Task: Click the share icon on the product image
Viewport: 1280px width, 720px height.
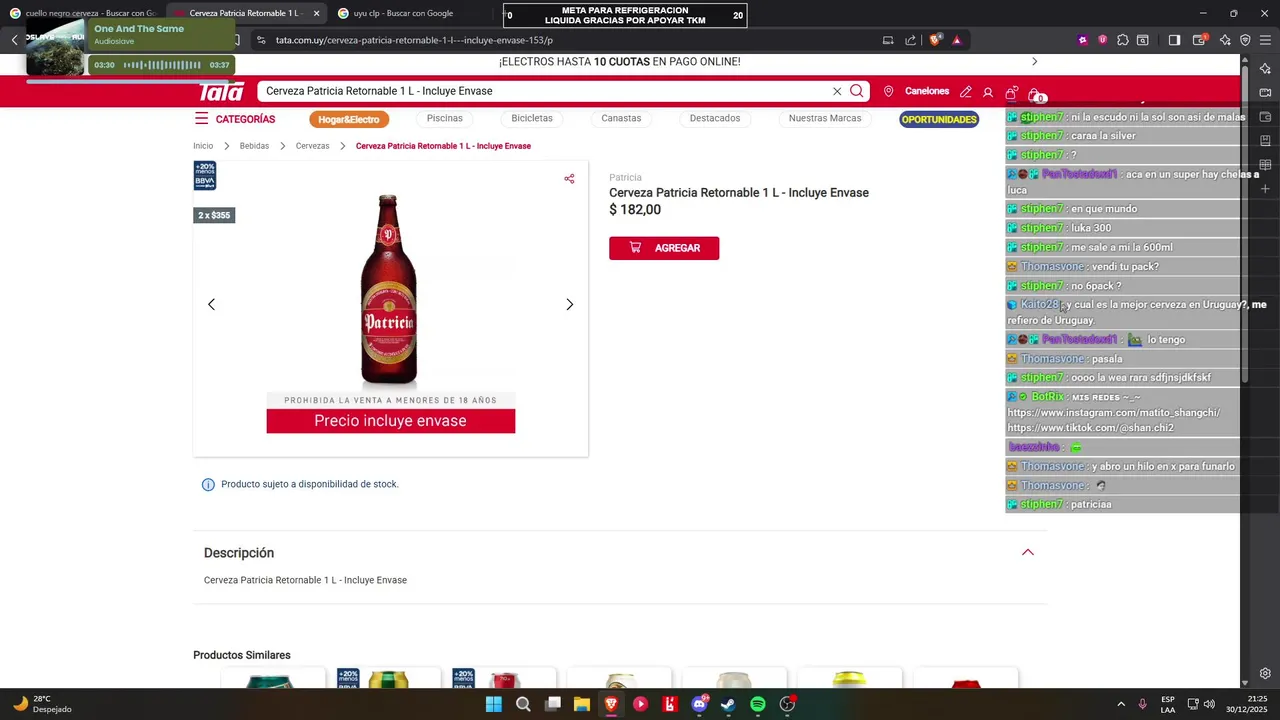Action: click(569, 179)
